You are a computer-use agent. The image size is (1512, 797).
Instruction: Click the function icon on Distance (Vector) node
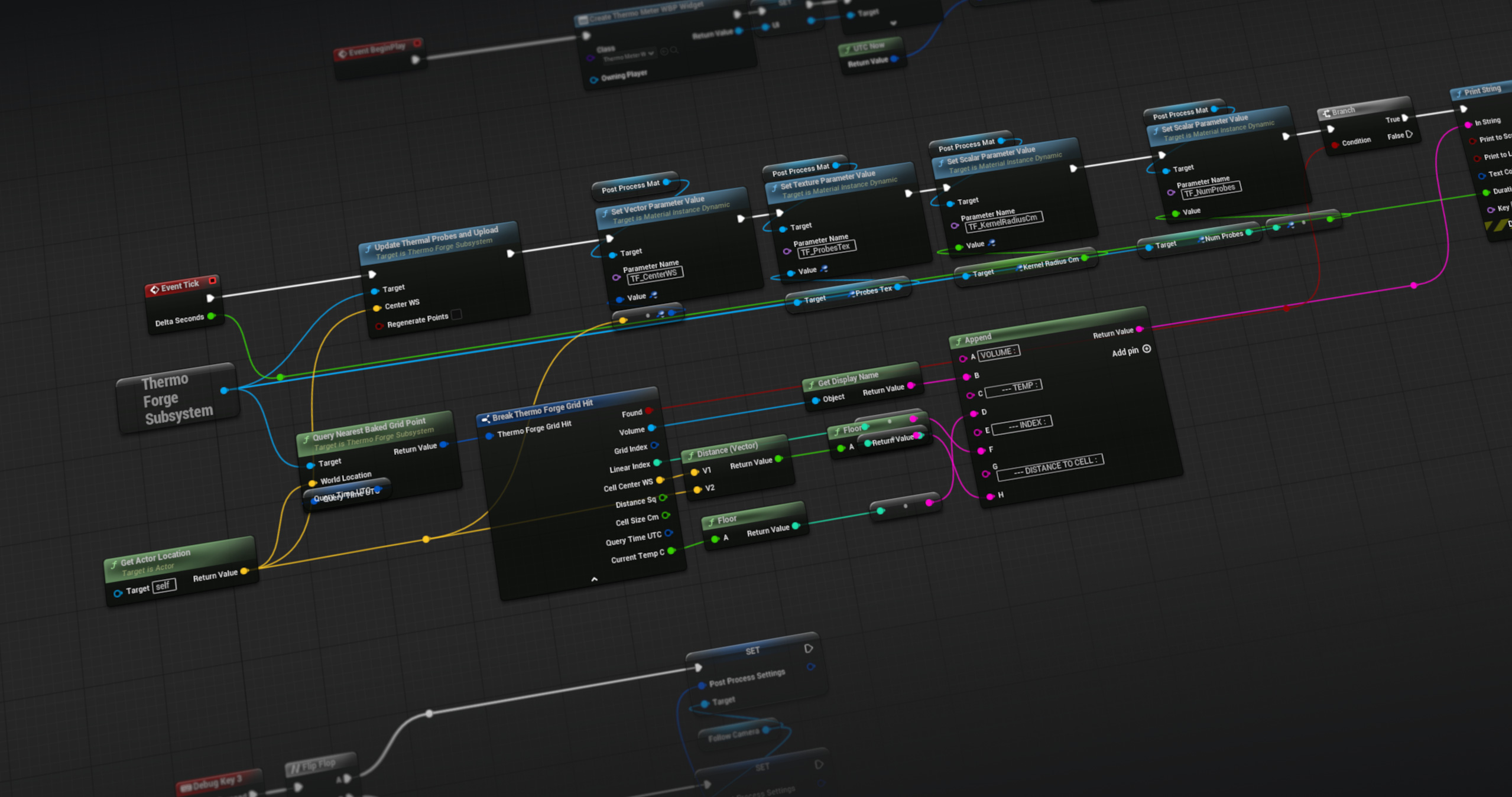tap(690, 456)
